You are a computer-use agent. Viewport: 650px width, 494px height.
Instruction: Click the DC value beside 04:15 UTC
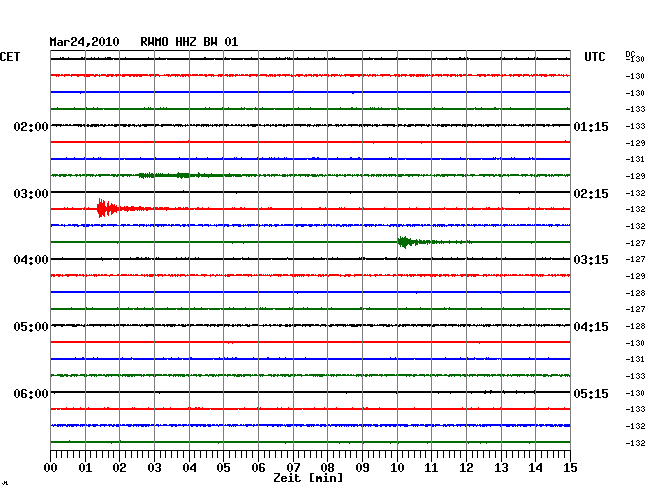[635, 326]
